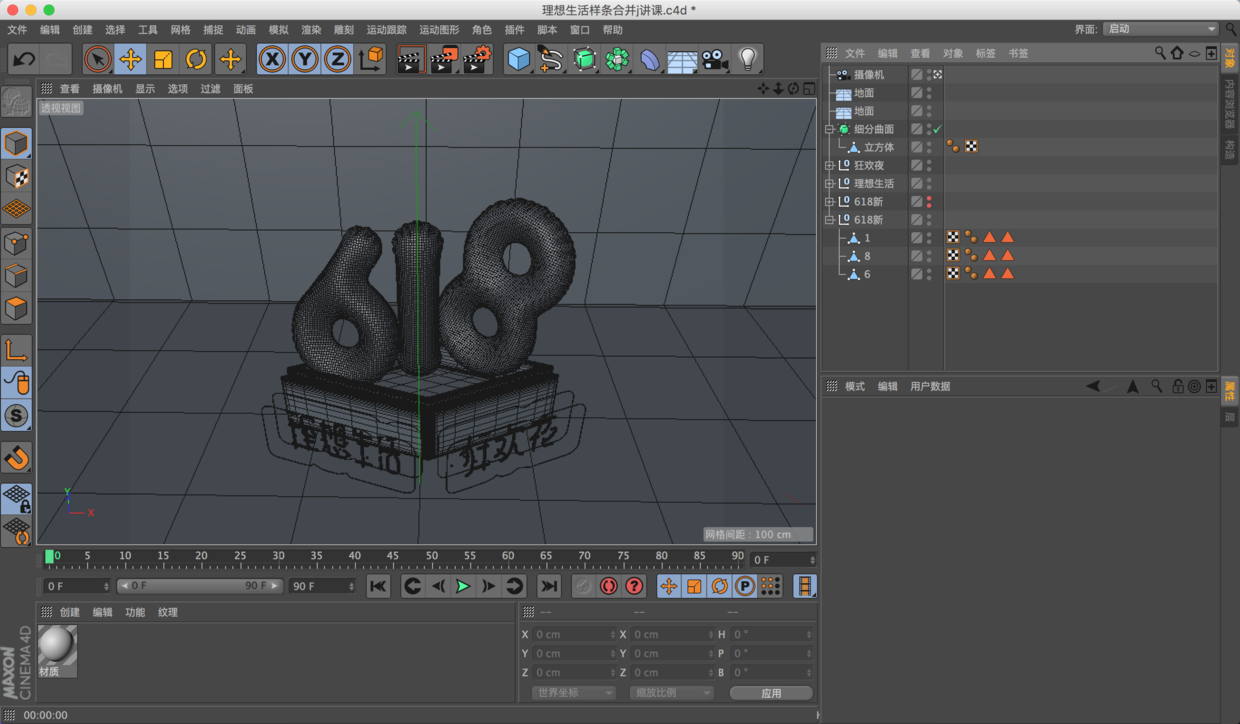The height and width of the screenshot is (724, 1240).
Task: Toggle red visibility dot of 618新
Action: click(929, 201)
